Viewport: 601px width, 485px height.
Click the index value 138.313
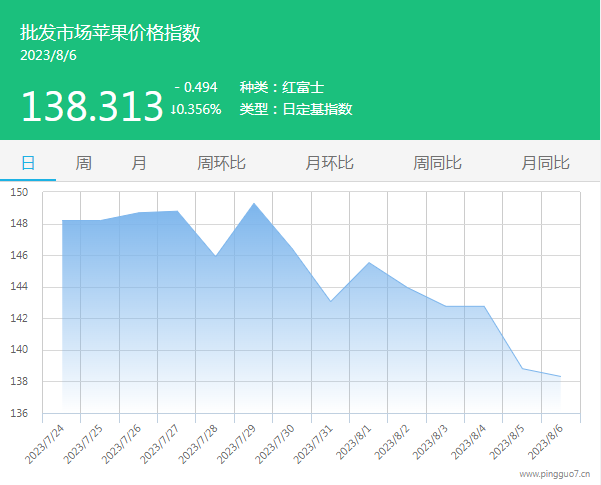pos(91,106)
